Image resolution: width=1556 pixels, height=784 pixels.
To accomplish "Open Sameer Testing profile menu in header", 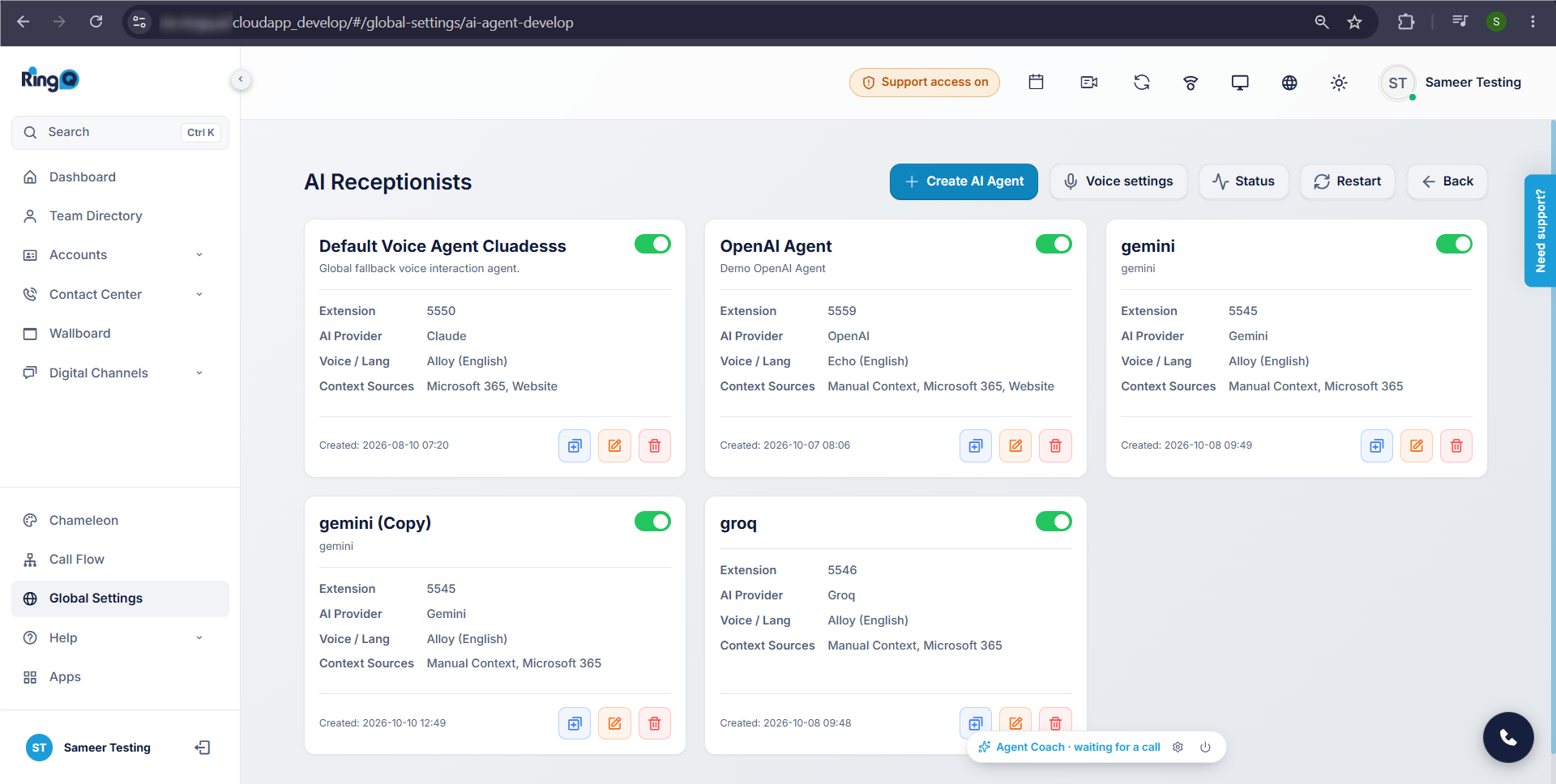I will pyautogui.click(x=1451, y=83).
